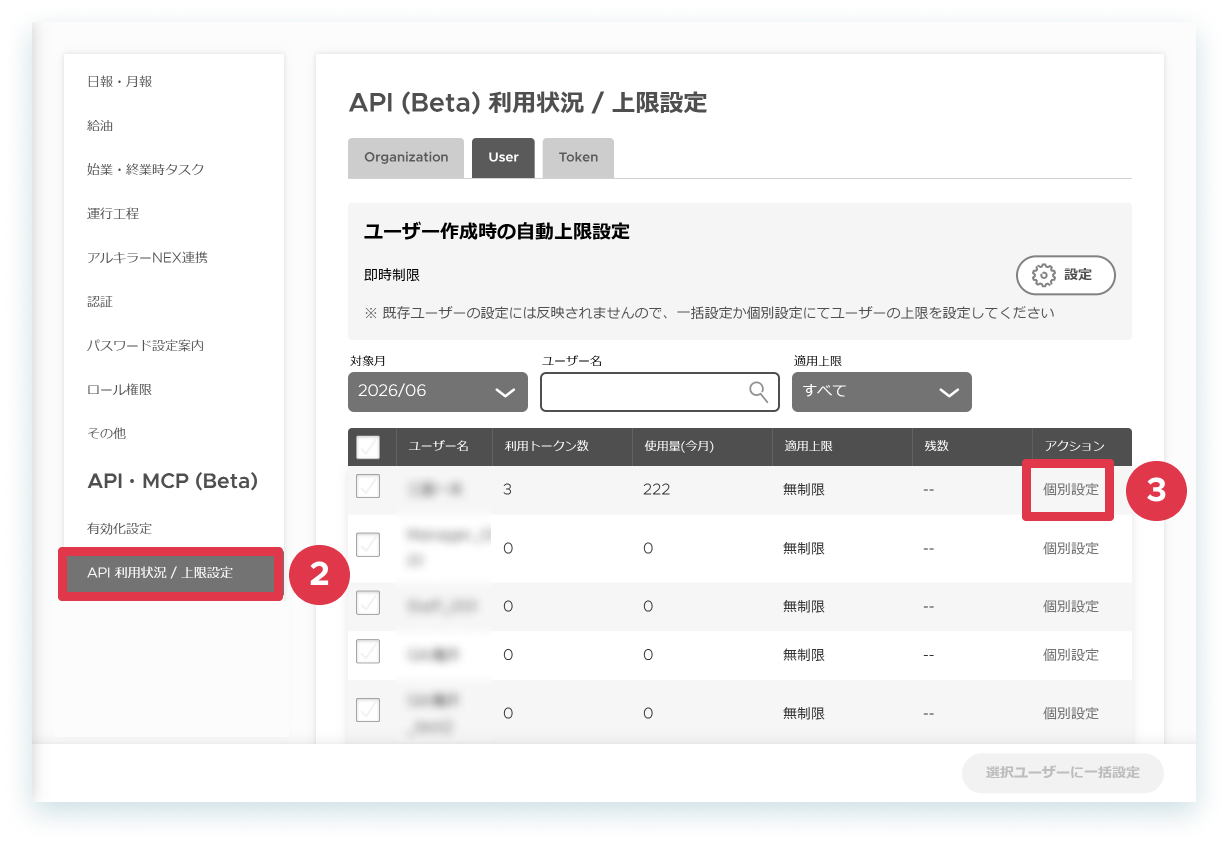Click the magnifier icon in ユーザー名 search
1228x844 pixels.
tap(759, 391)
